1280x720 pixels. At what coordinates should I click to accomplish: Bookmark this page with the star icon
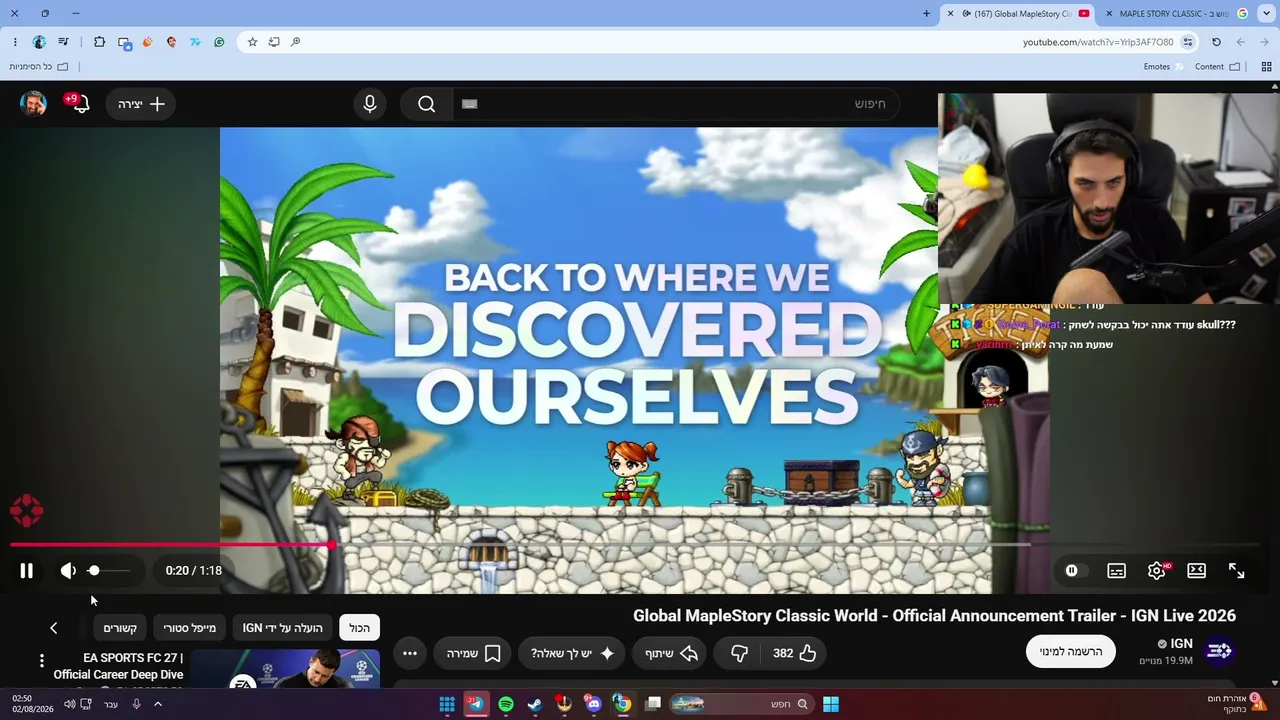pyautogui.click(x=252, y=42)
